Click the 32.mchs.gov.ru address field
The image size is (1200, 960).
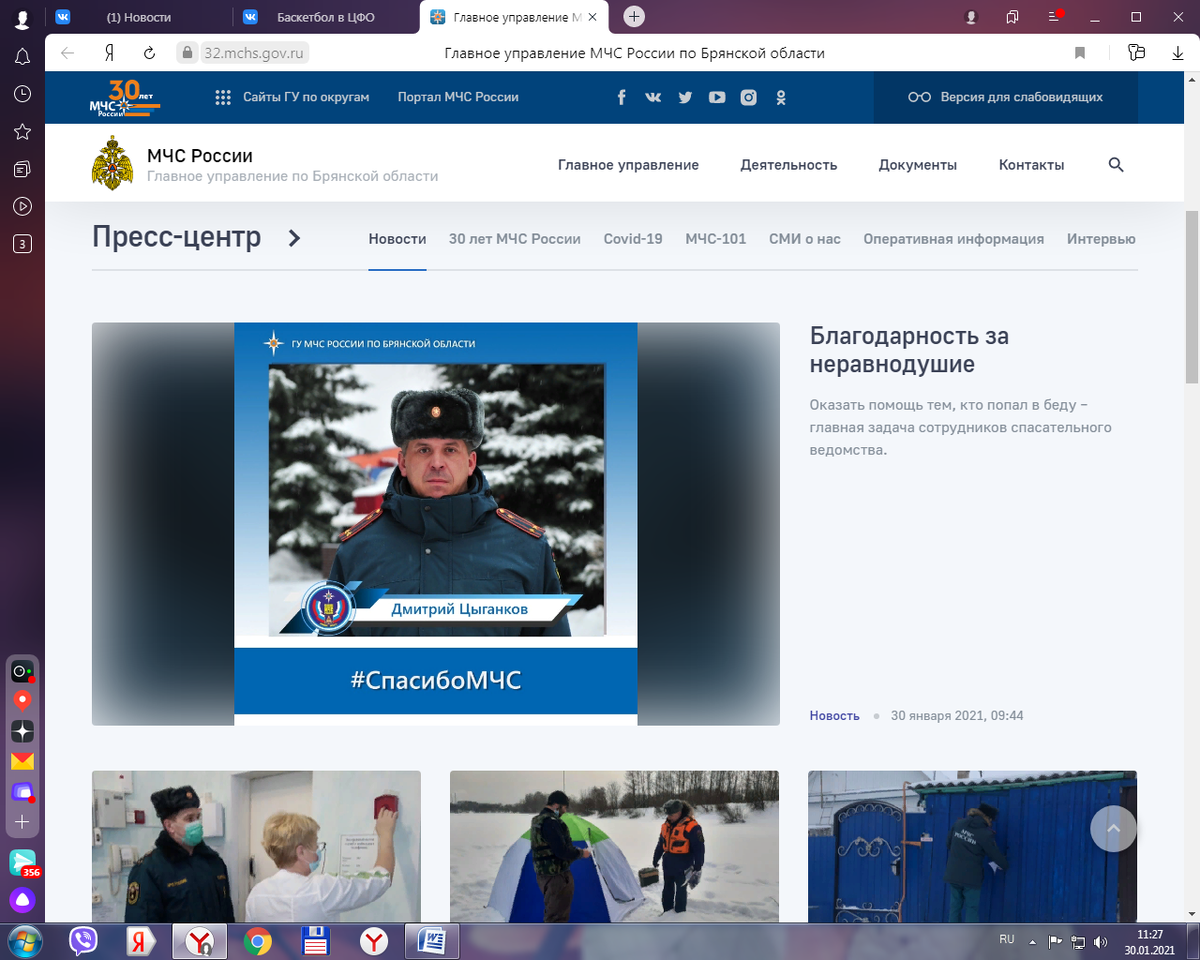click(x=255, y=53)
